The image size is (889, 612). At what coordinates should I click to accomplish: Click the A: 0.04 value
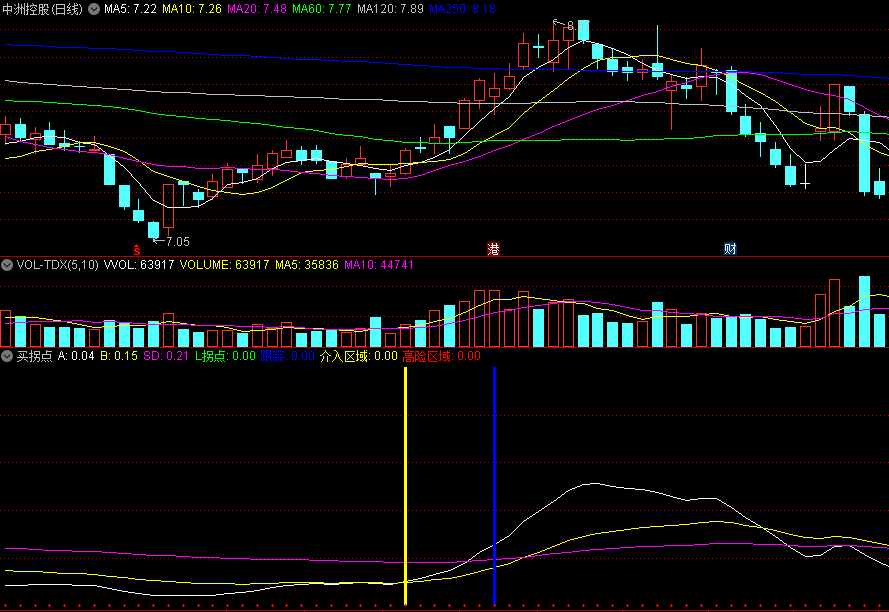point(76,356)
